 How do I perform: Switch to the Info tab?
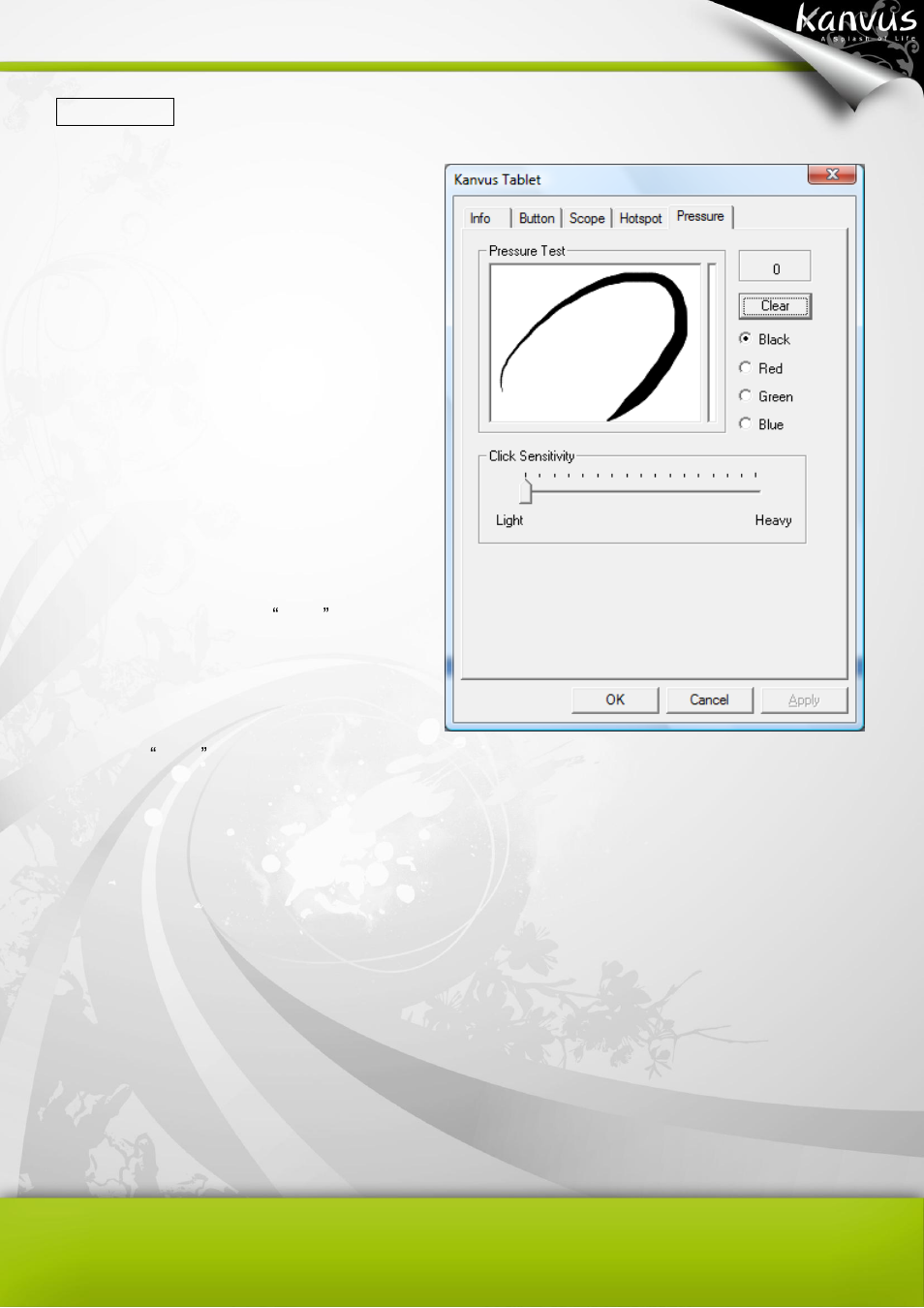coord(486,219)
